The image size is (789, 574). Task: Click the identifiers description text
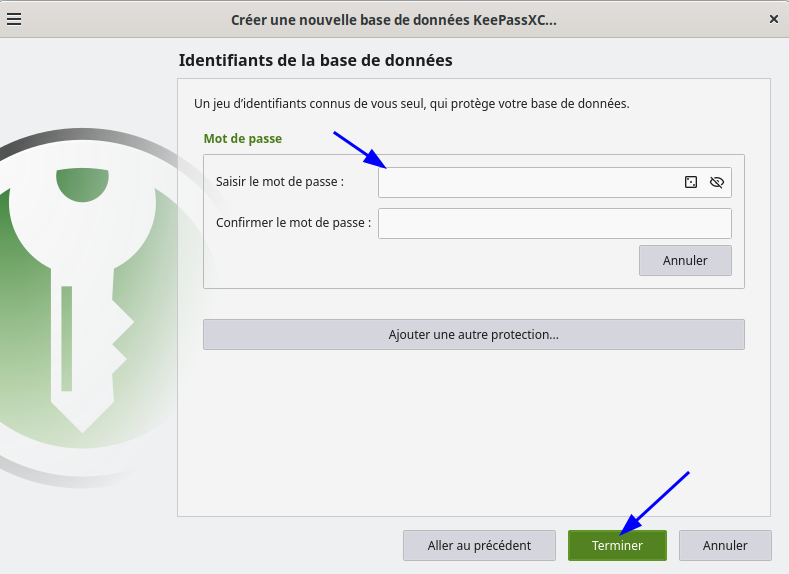pos(411,103)
